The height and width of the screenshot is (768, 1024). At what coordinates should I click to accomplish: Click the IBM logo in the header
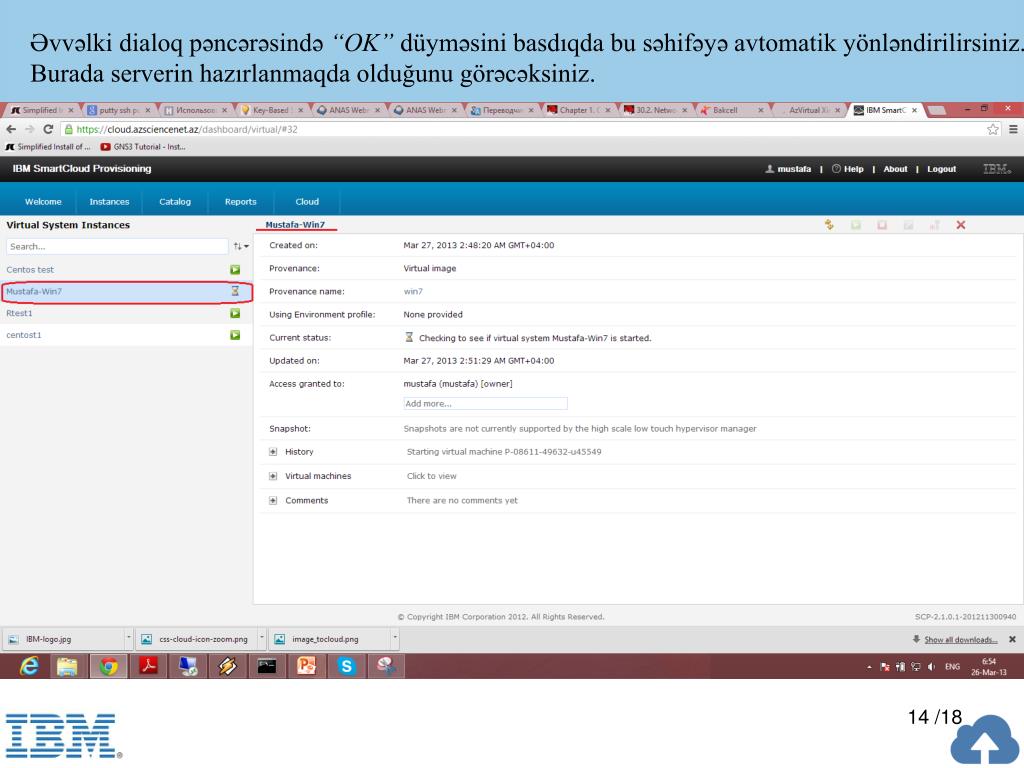coord(997,169)
